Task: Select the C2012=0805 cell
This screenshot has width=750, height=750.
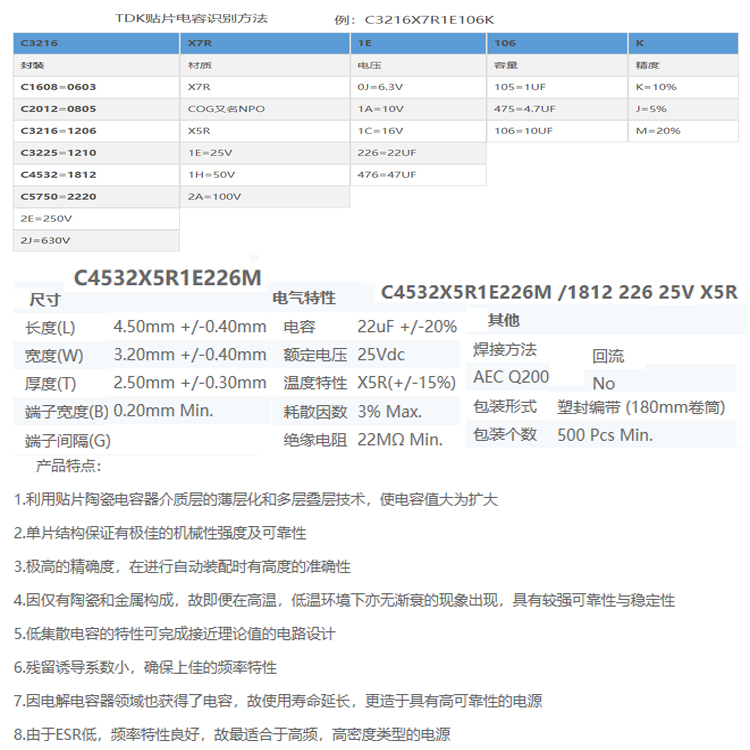Action: (96, 109)
